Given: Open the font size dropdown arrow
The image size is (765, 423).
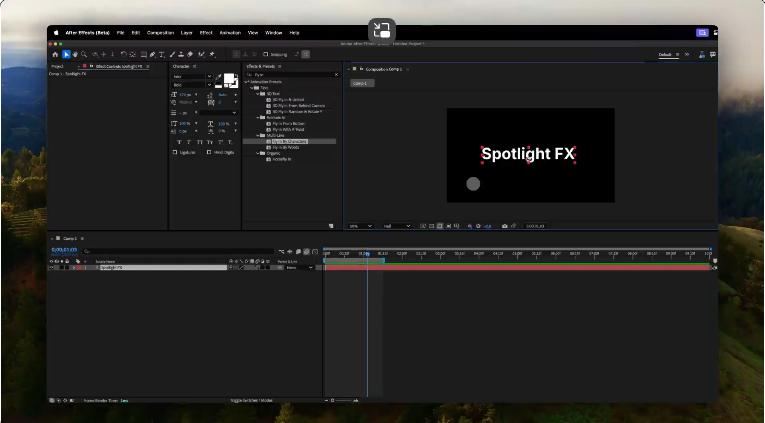Looking at the screenshot, I should click(x=196, y=95).
